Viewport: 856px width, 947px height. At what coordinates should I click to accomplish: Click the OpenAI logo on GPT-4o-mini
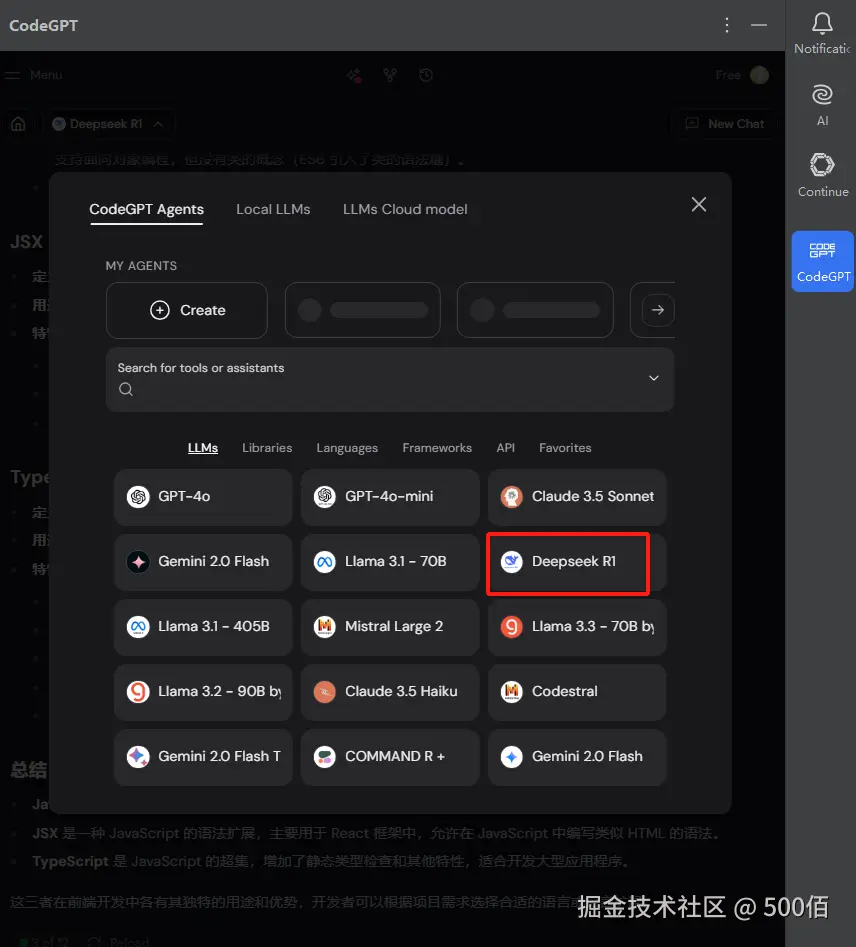[x=325, y=497]
